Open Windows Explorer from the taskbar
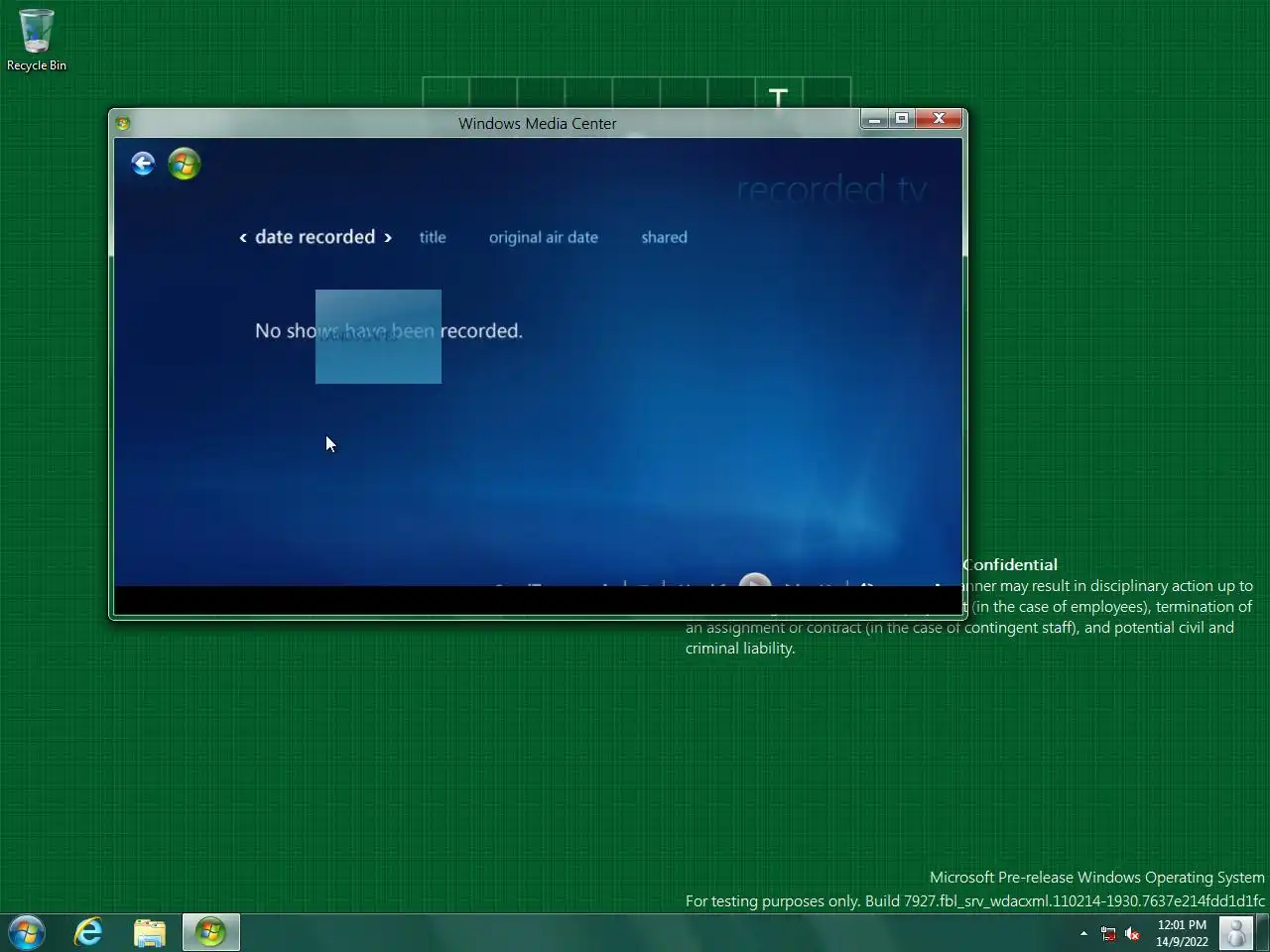Image resolution: width=1270 pixels, height=952 pixels. [150, 933]
